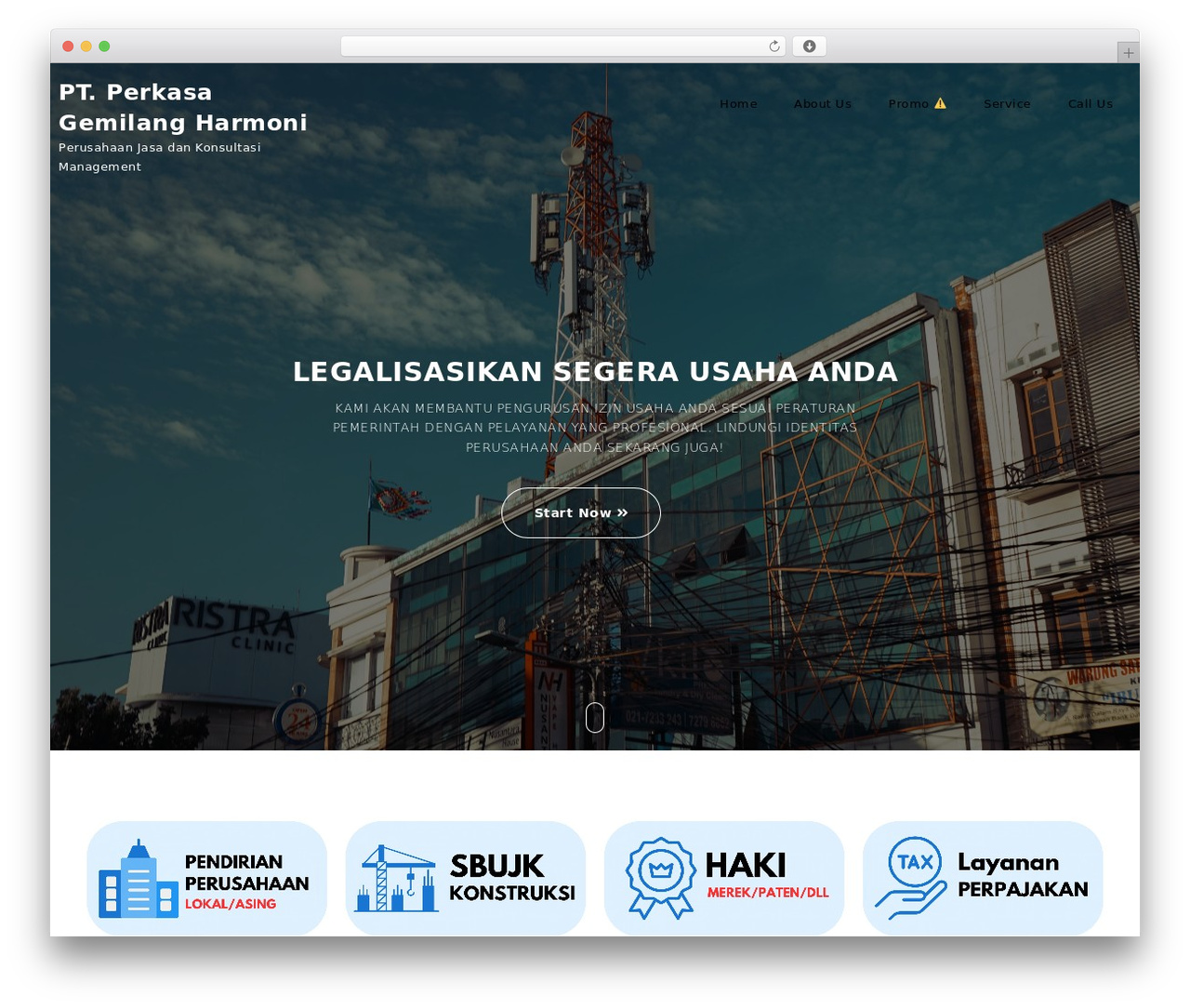Click the blue building icon for Pendirian Perusahaan
Viewport: 1190px width, 1008px height.
point(138,879)
